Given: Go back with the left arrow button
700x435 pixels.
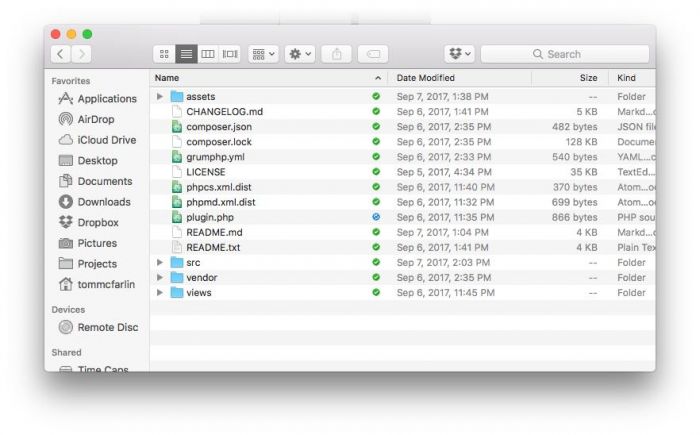Looking at the screenshot, I should pos(61,54).
